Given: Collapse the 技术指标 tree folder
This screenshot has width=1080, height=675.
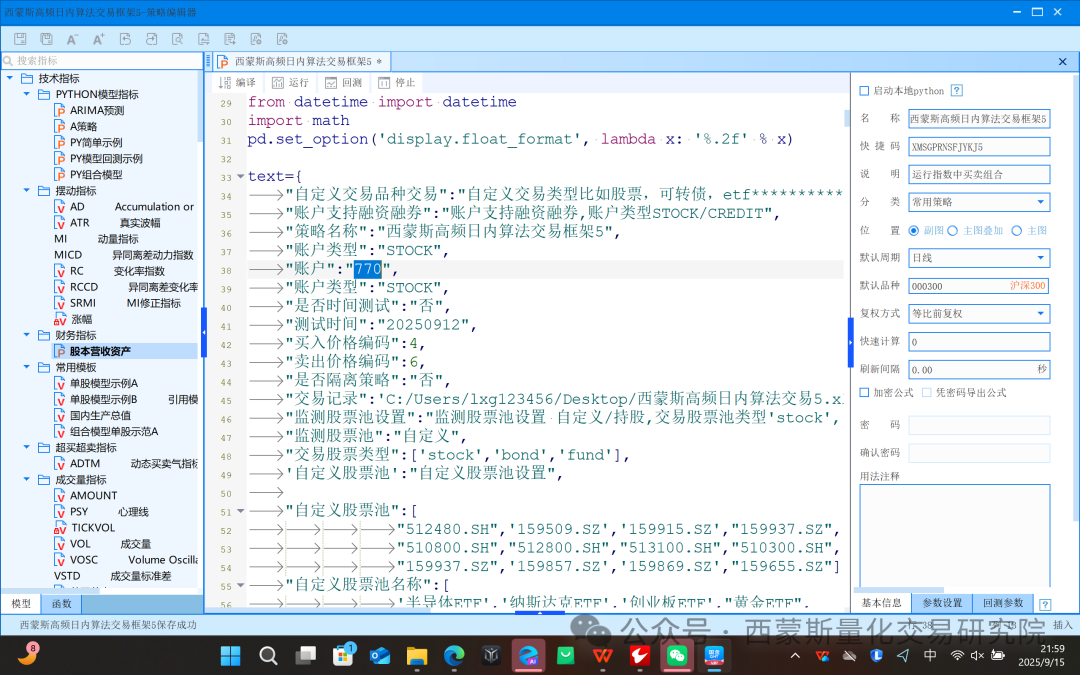Looking at the screenshot, I should (10, 78).
